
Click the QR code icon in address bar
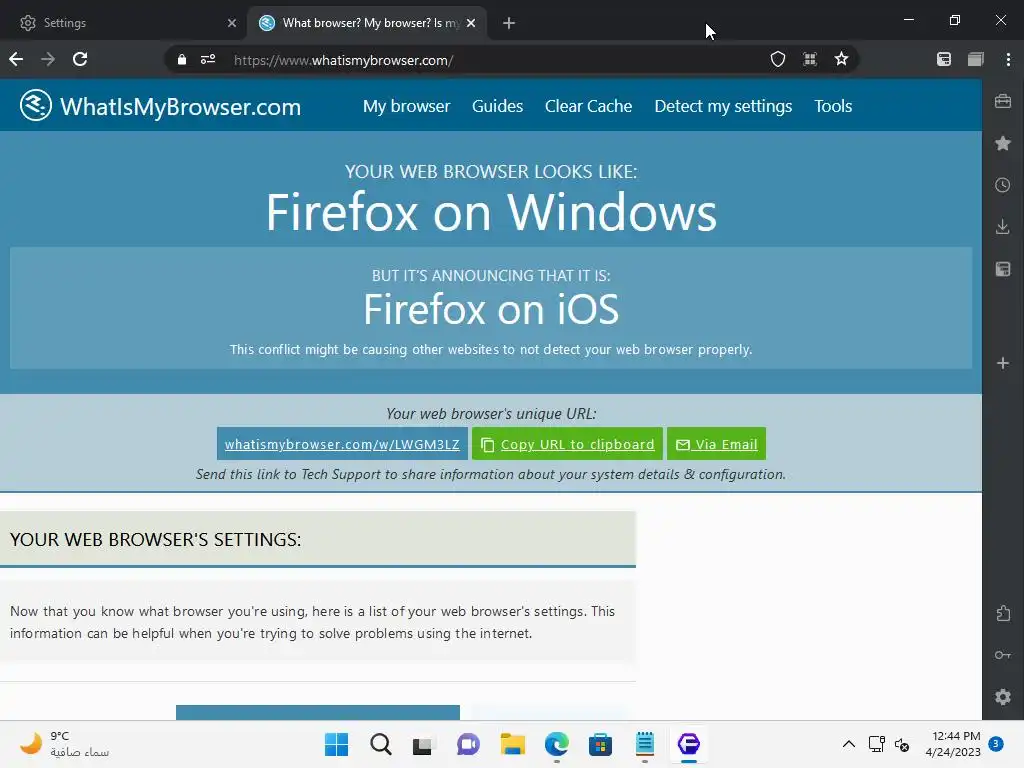point(810,59)
